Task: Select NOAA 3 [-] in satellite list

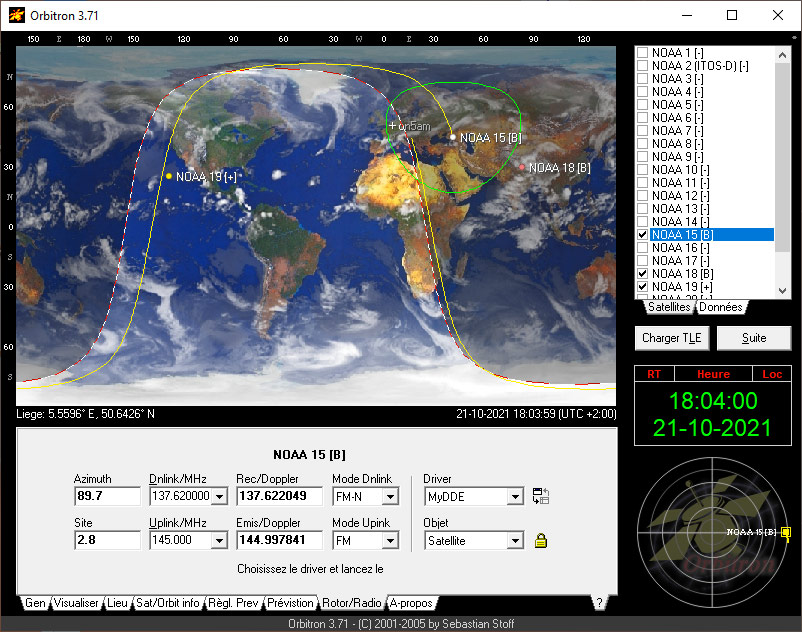Action: 678,79
